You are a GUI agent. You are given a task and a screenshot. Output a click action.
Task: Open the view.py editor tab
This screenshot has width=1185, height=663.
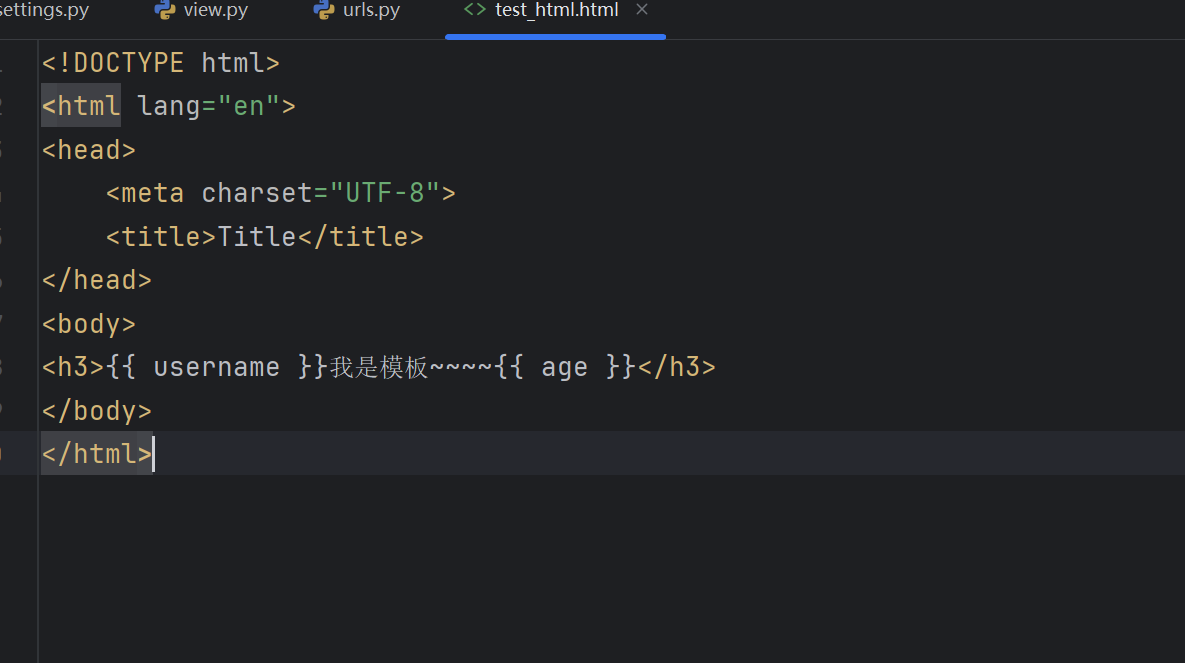pyautogui.click(x=215, y=11)
